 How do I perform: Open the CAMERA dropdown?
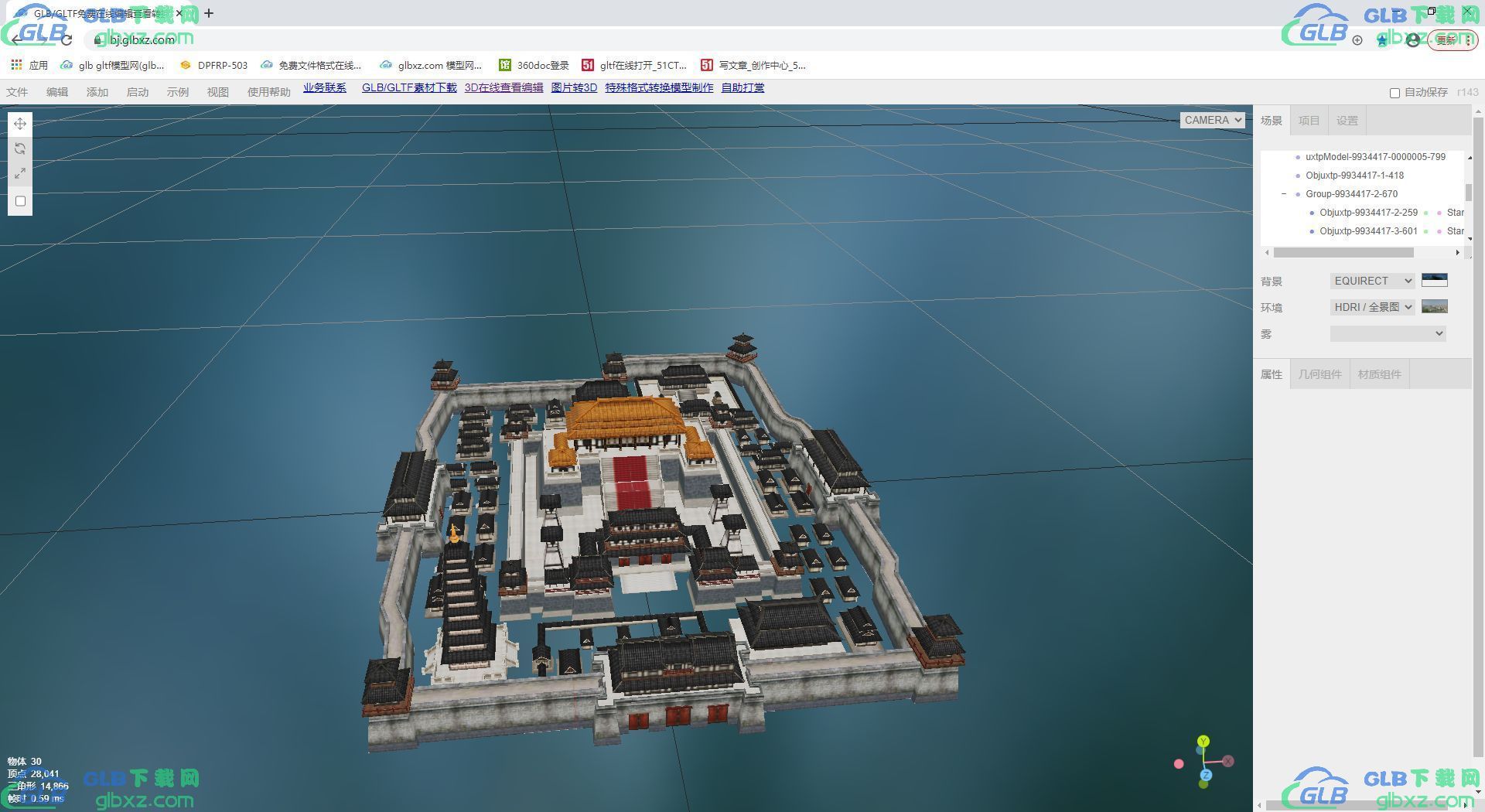(1212, 120)
